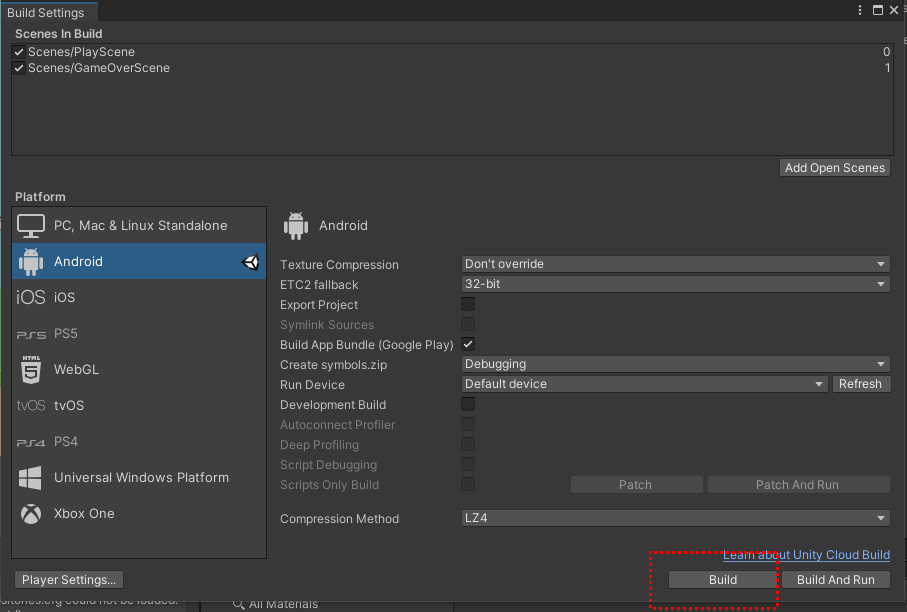Open the ETC2 fallback dropdown
Viewport: 907px width, 612px height.
[x=675, y=284]
